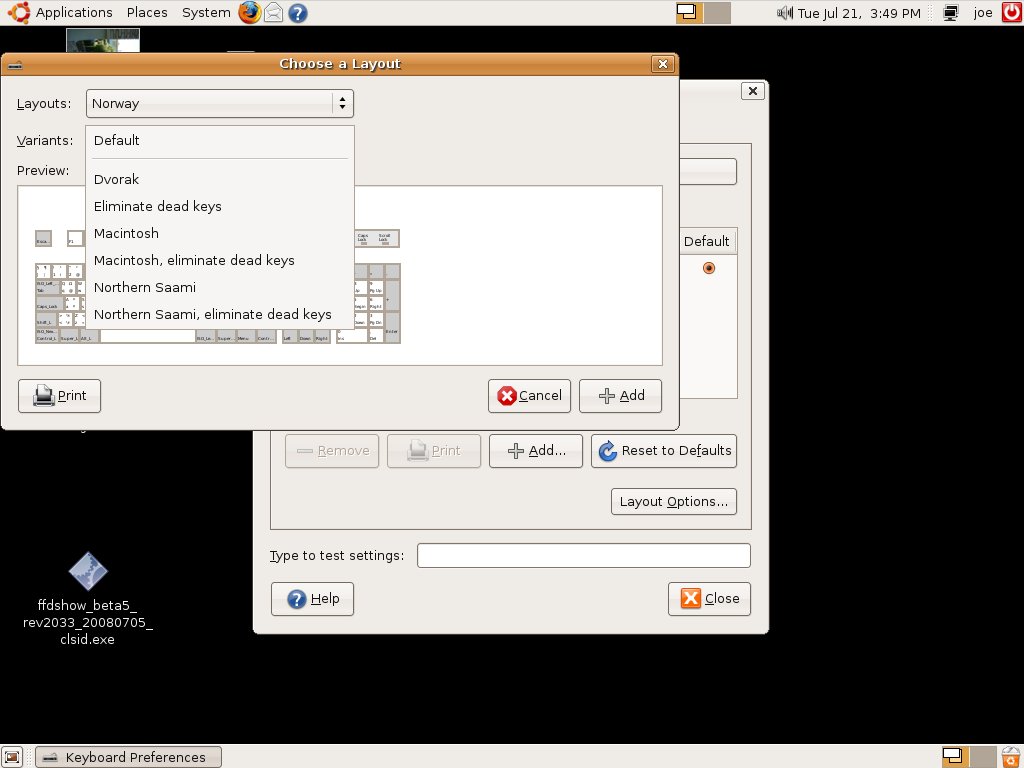
Task: Open the mail client envelope icon
Action: (x=273, y=13)
